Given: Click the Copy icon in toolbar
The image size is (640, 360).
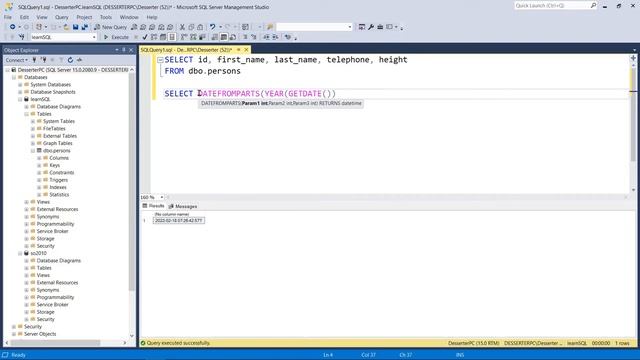Looking at the screenshot, I should 191,27.
